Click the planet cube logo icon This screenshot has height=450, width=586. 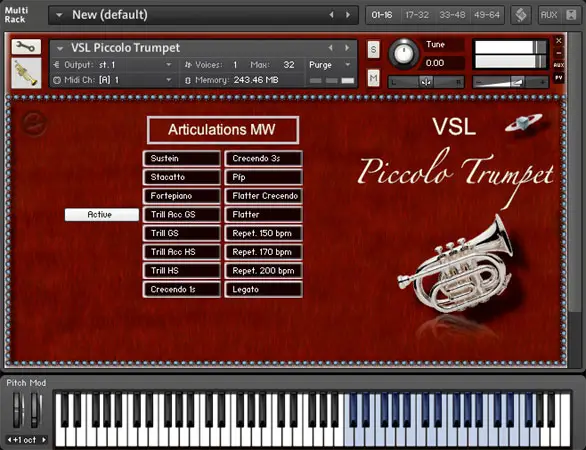click(x=523, y=123)
